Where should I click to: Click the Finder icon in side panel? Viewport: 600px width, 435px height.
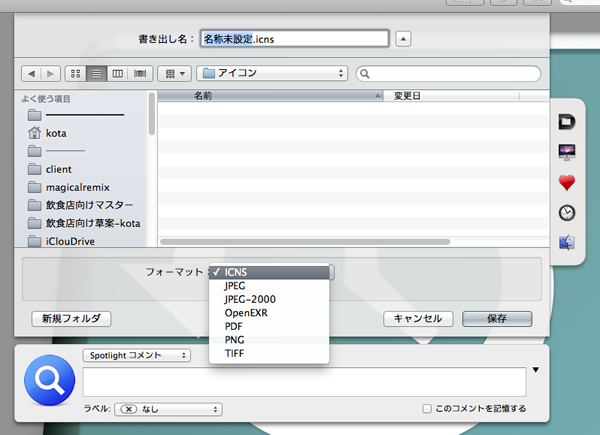coord(567,243)
